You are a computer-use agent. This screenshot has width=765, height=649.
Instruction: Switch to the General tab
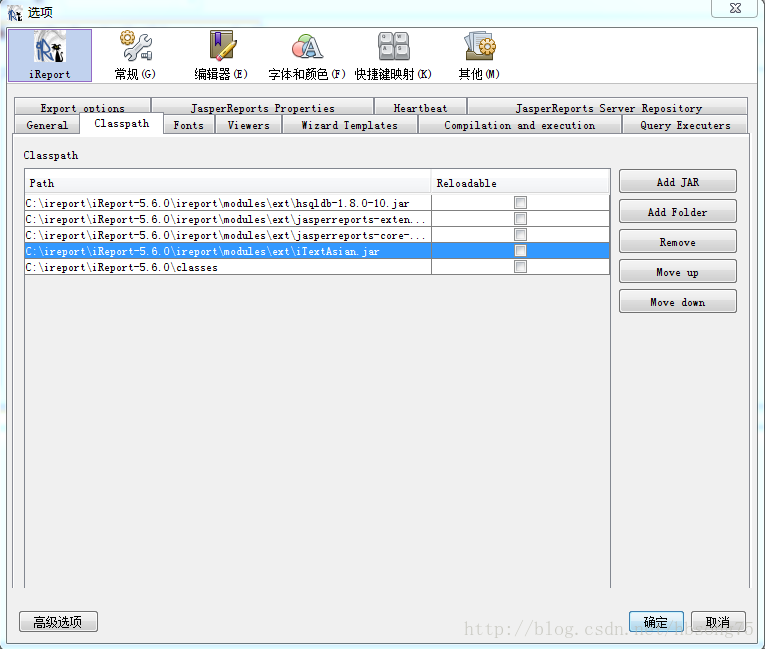47,125
